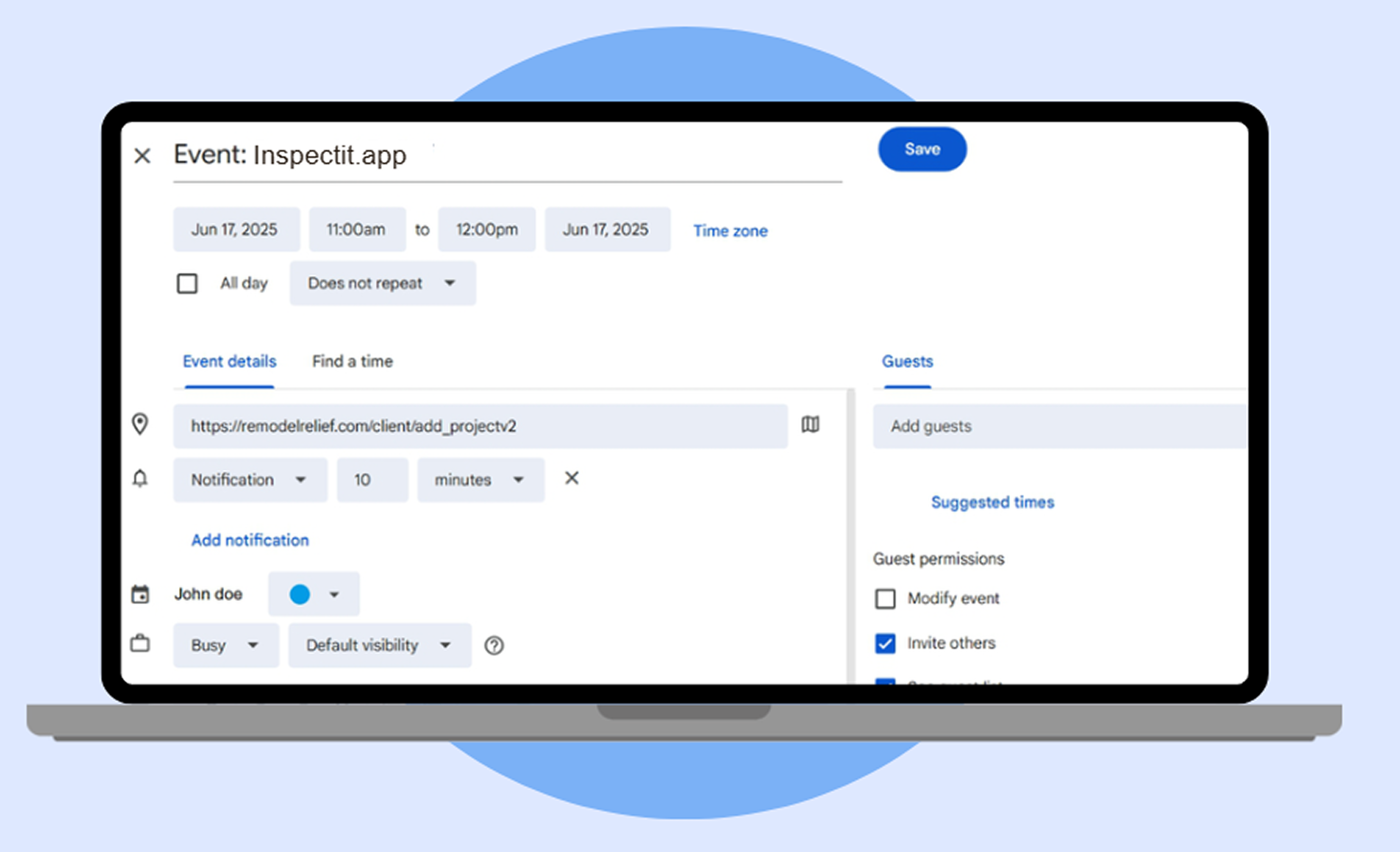Select the Guests tab

pyautogui.click(x=907, y=362)
